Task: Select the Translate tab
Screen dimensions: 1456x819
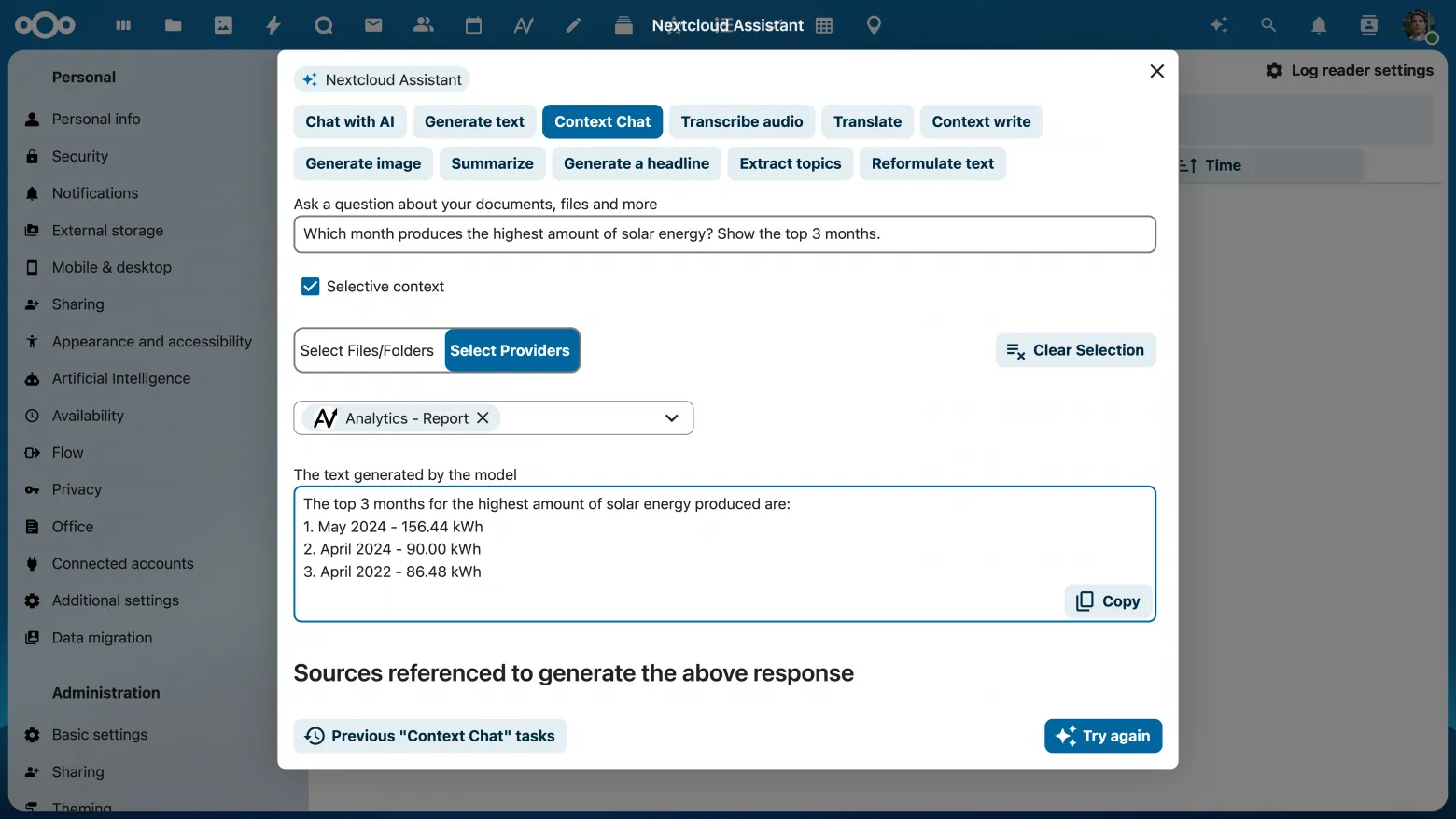Action: click(868, 121)
